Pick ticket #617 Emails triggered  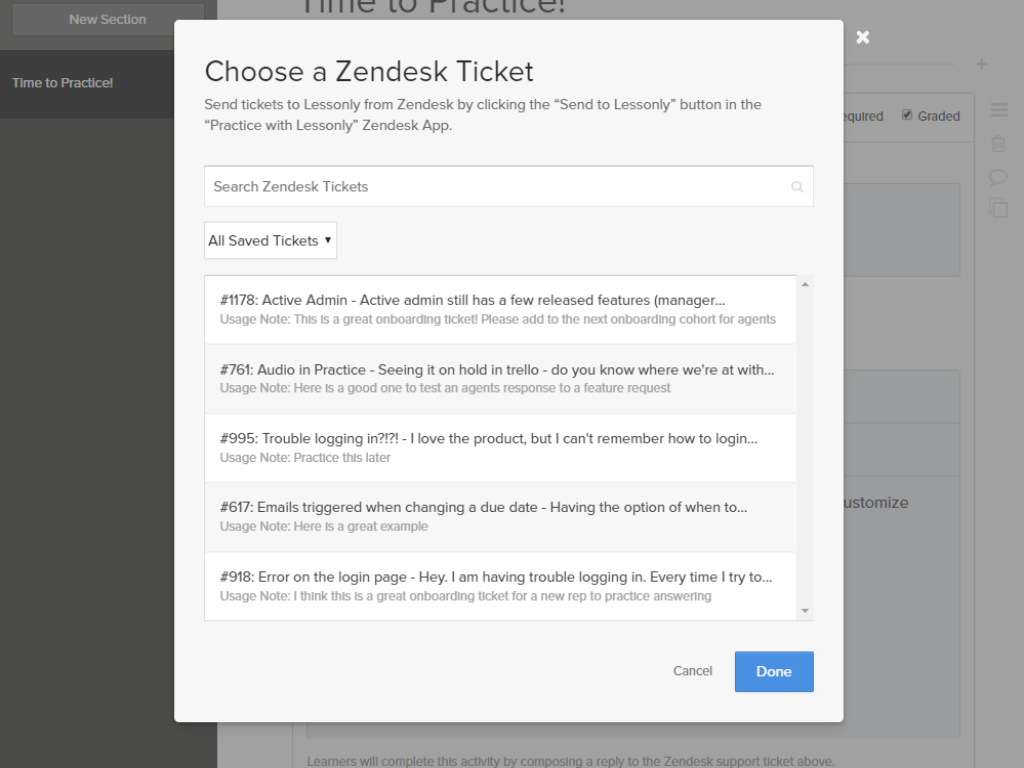coord(499,516)
